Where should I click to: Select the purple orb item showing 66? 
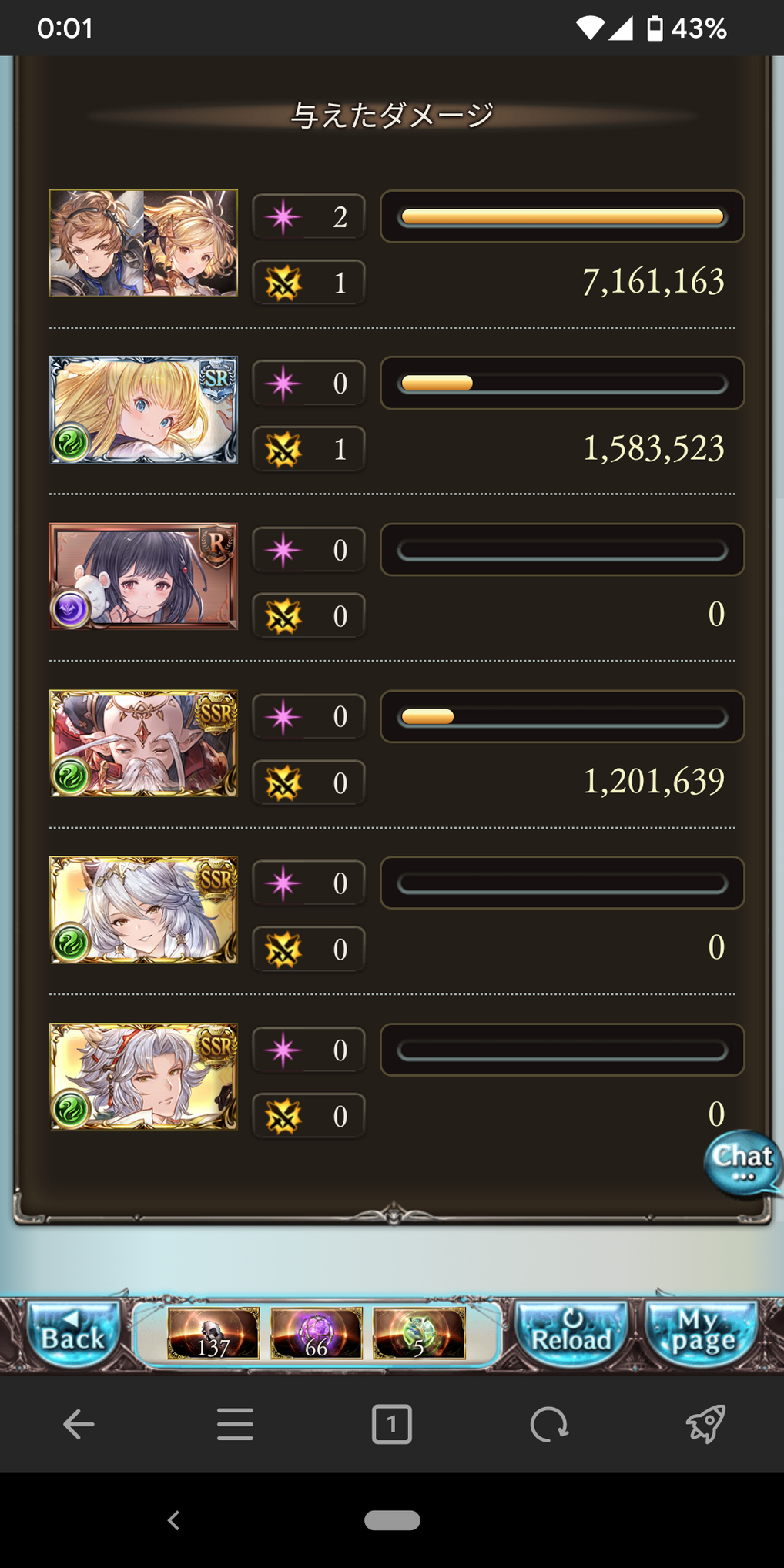[317, 1333]
